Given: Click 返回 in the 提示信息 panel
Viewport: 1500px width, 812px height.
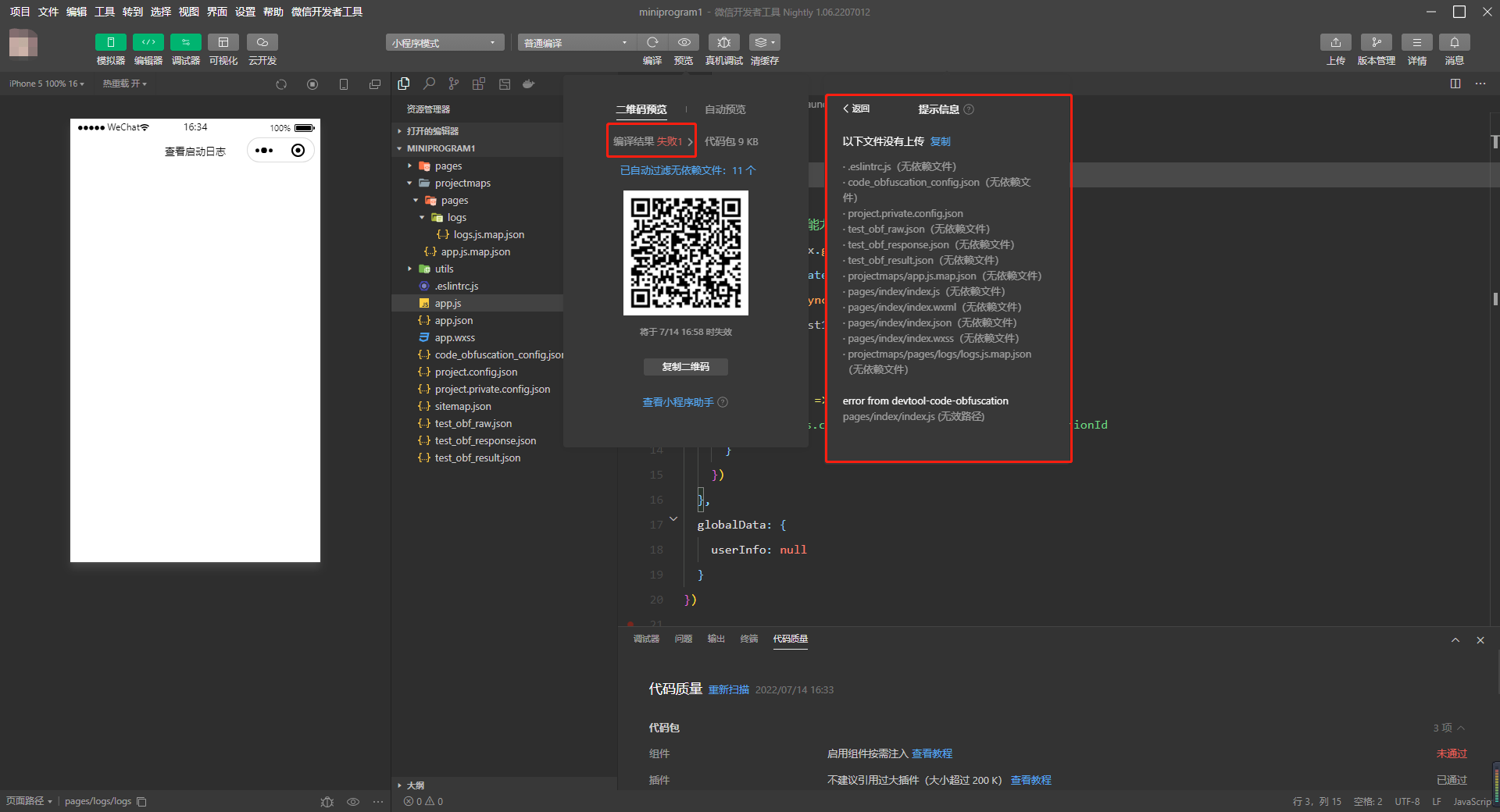Looking at the screenshot, I should point(856,109).
